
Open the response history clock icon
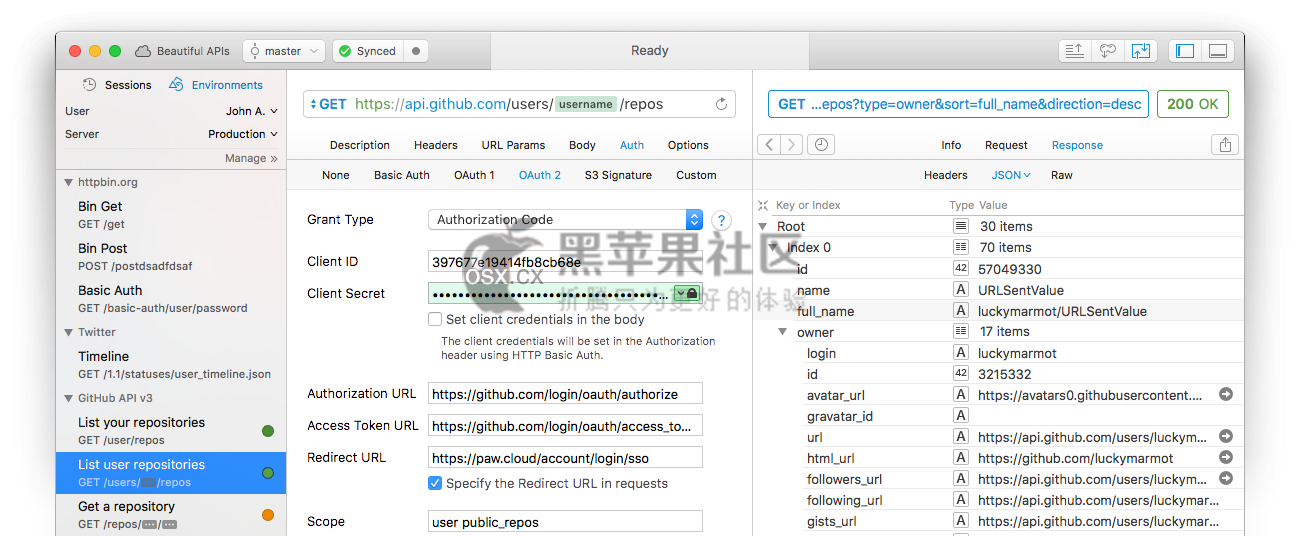[x=821, y=145]
